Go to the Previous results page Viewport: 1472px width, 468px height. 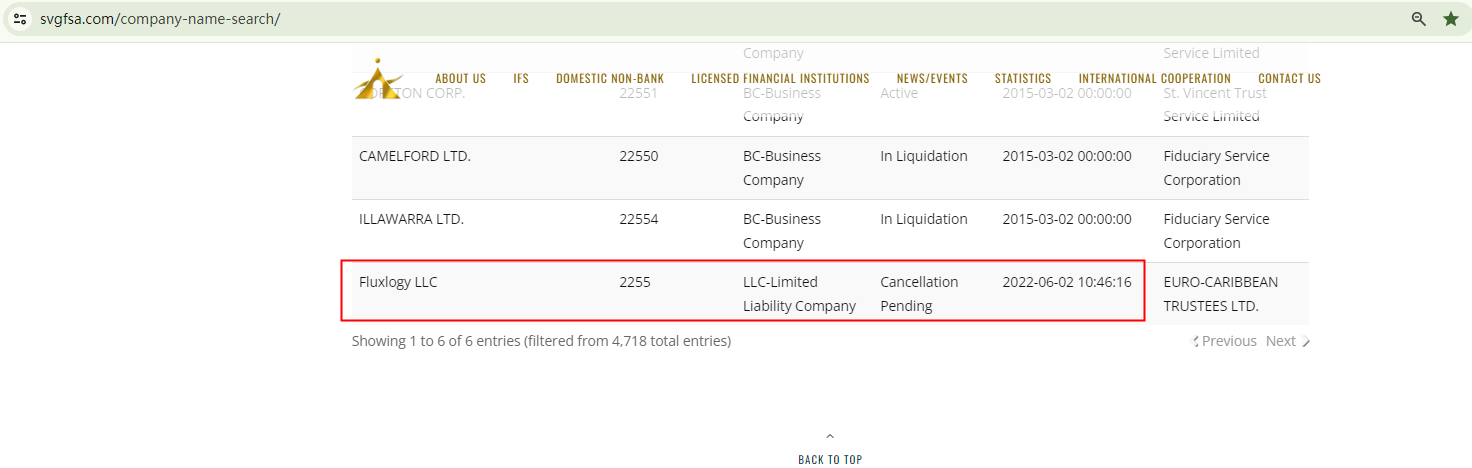[1228, 341]
